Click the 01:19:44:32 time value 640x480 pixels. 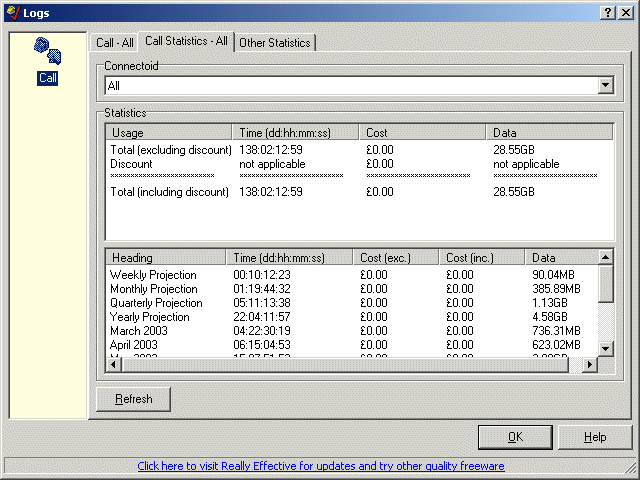262,289
